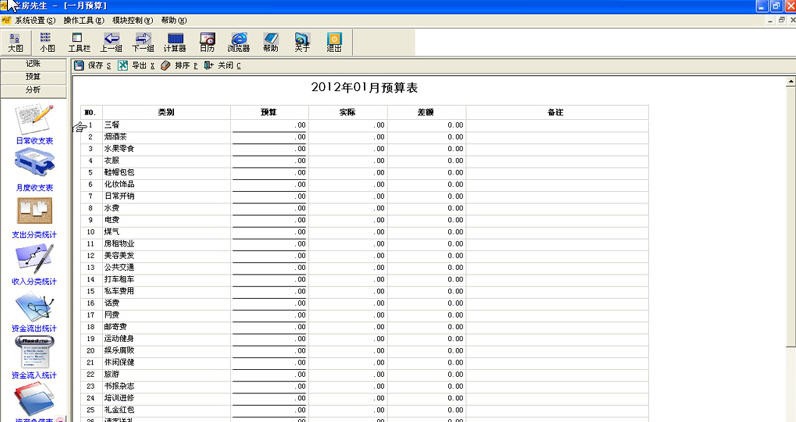This screenshot has width=796, height=422.
Task: Switch to the 分析 sidebar tab
Action: click(34, 90)
